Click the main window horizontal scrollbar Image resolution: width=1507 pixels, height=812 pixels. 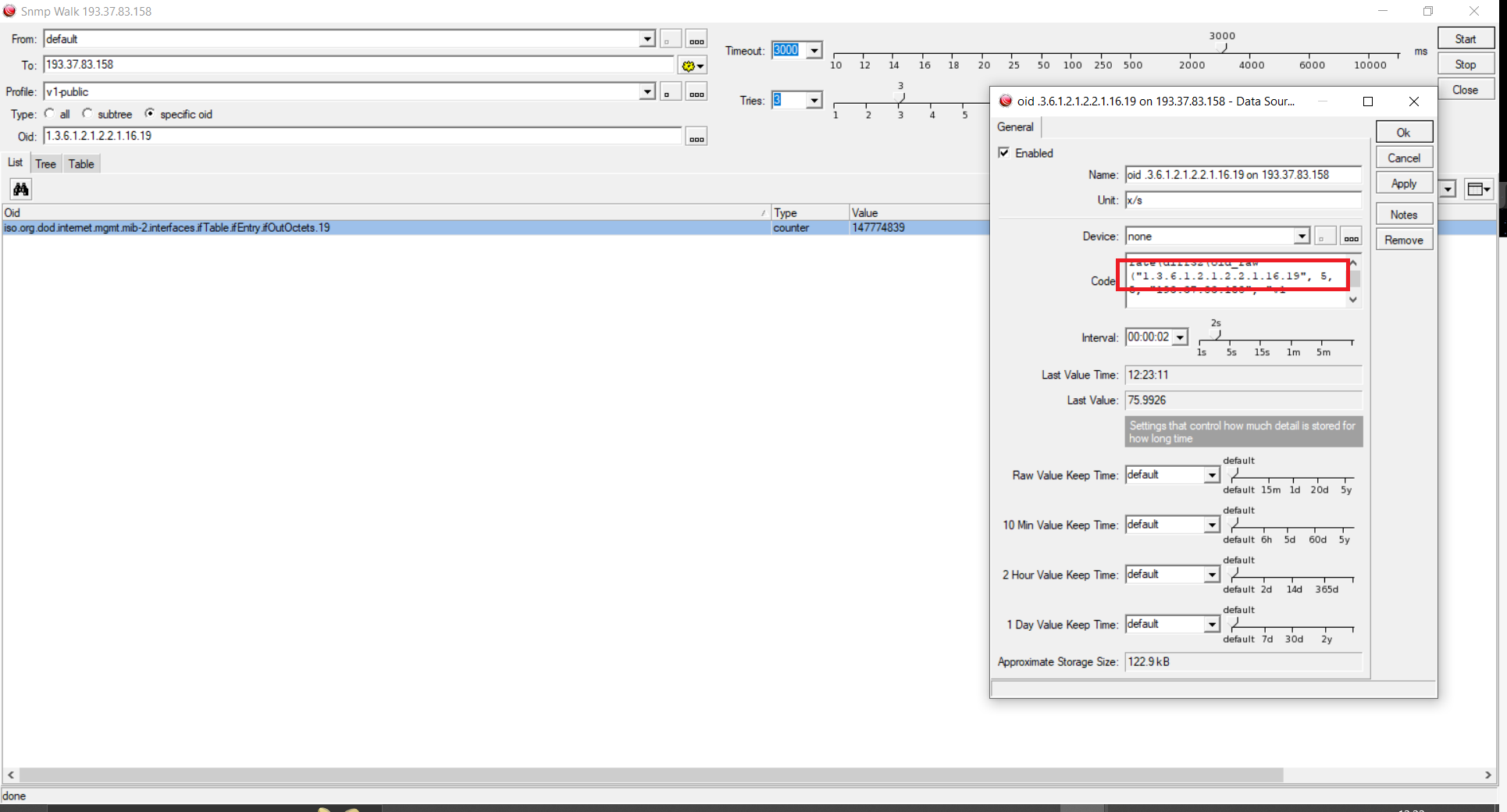651,775
